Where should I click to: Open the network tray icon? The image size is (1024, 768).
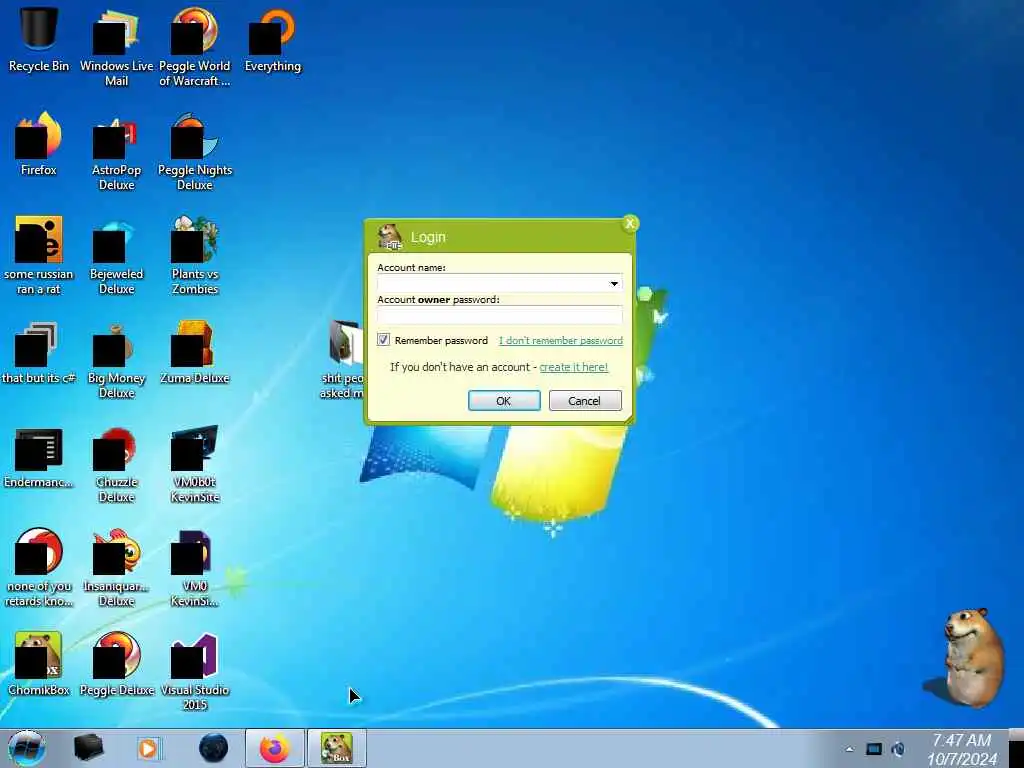(x=874, y=749)
